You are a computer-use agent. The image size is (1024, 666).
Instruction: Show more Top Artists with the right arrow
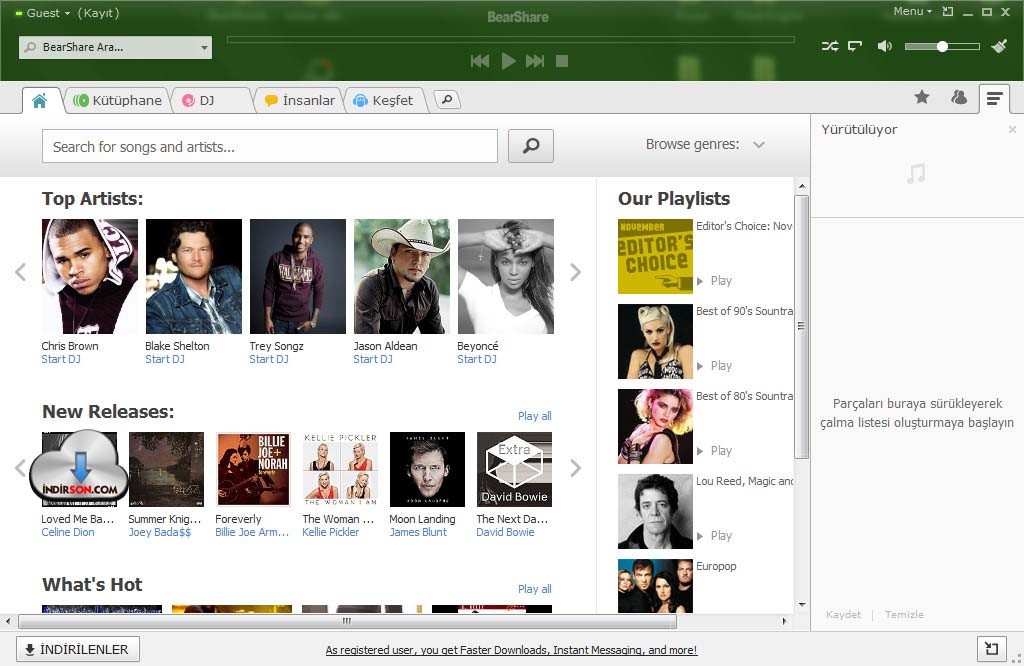pyautogui.click(x=575, y=272)
